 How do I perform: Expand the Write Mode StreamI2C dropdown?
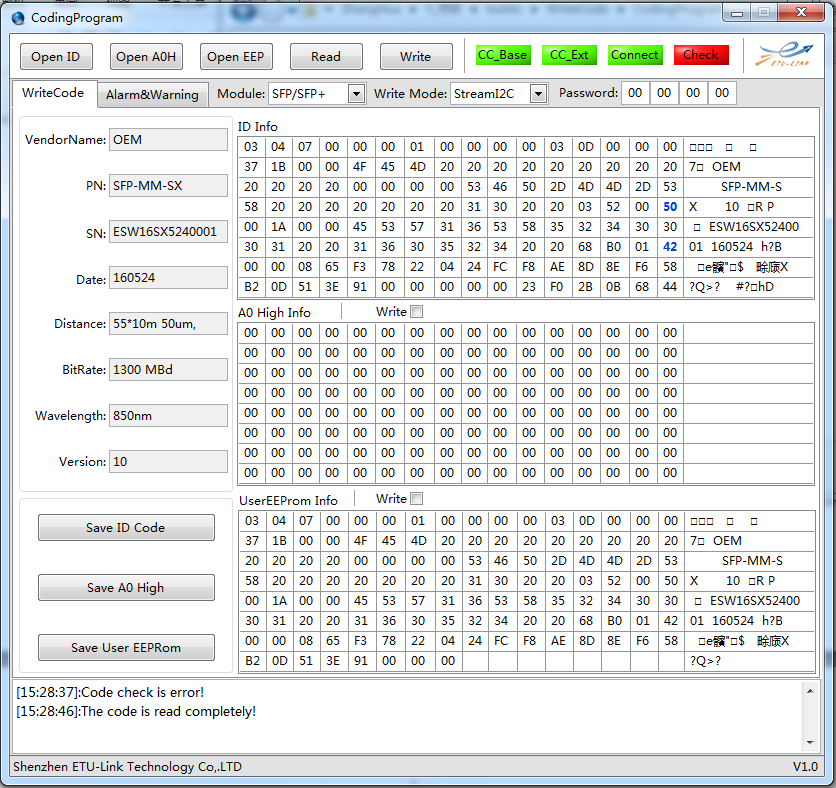pos(538,94)
